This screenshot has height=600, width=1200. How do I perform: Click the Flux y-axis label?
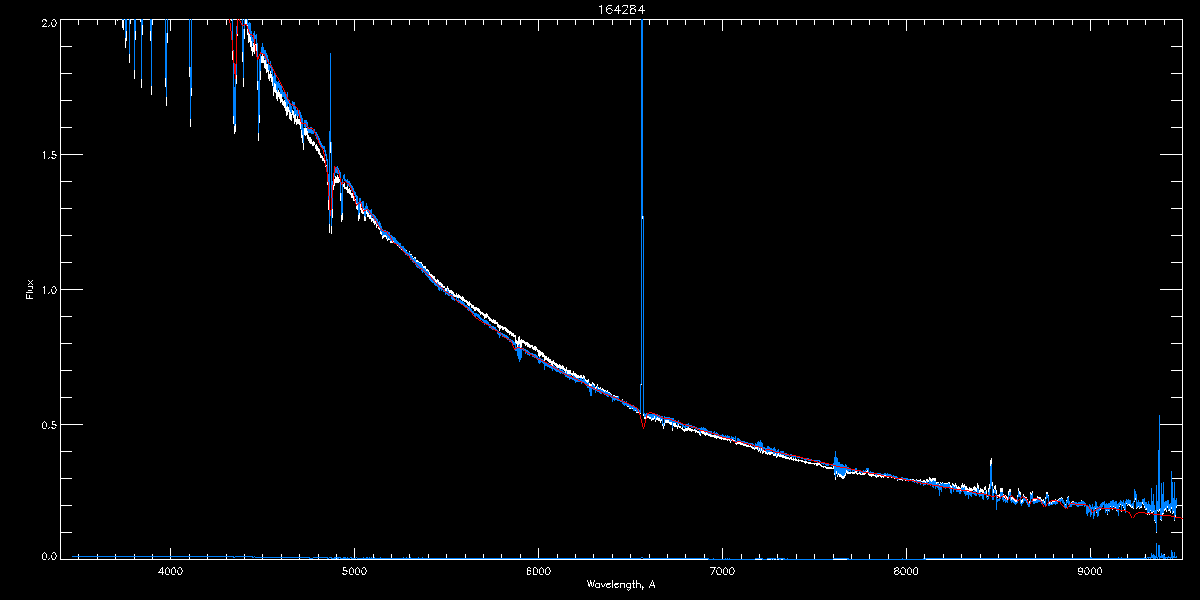[x=30, y=290]
